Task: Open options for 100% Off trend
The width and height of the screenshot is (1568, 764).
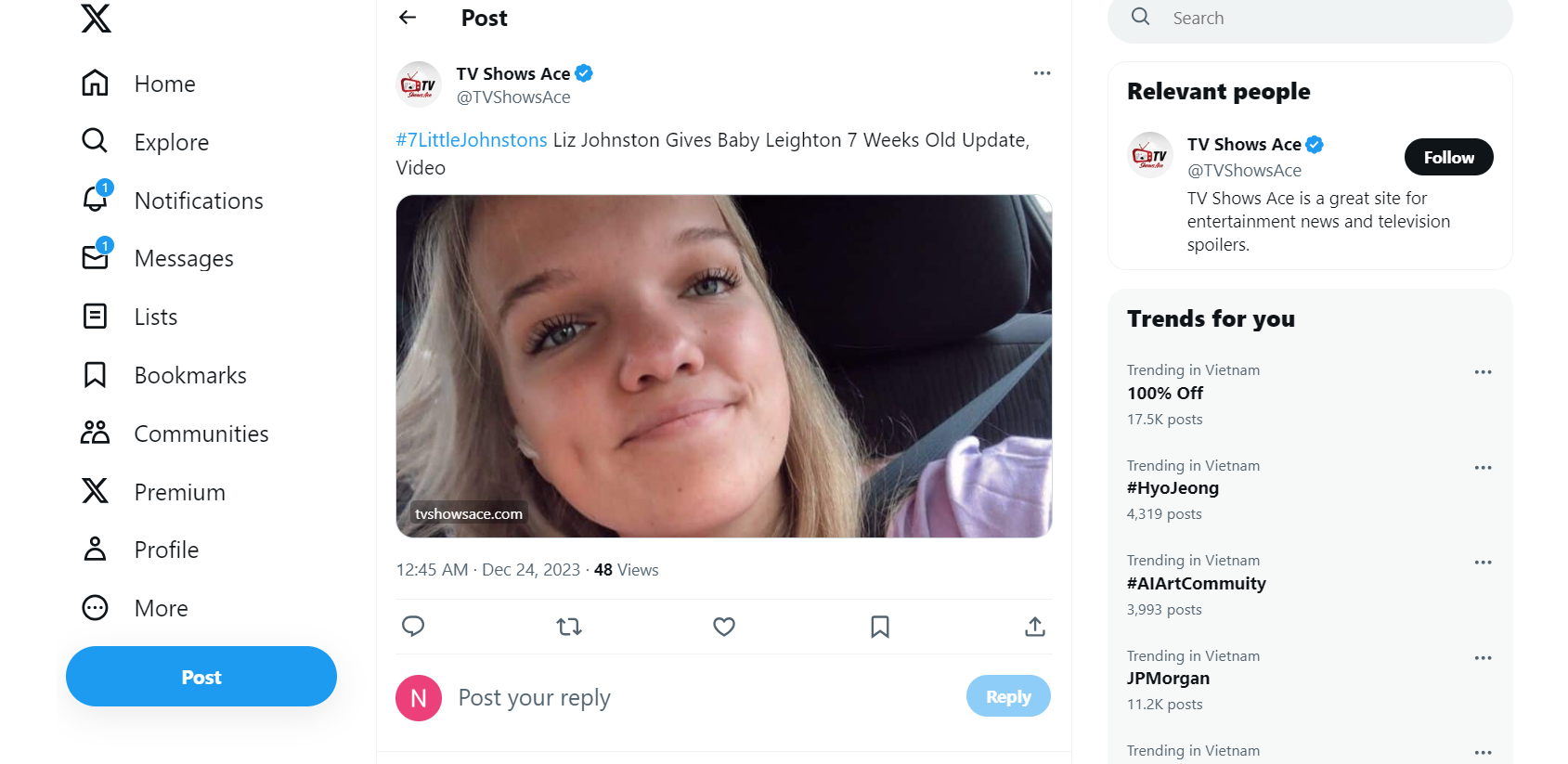Action: 1483,372
